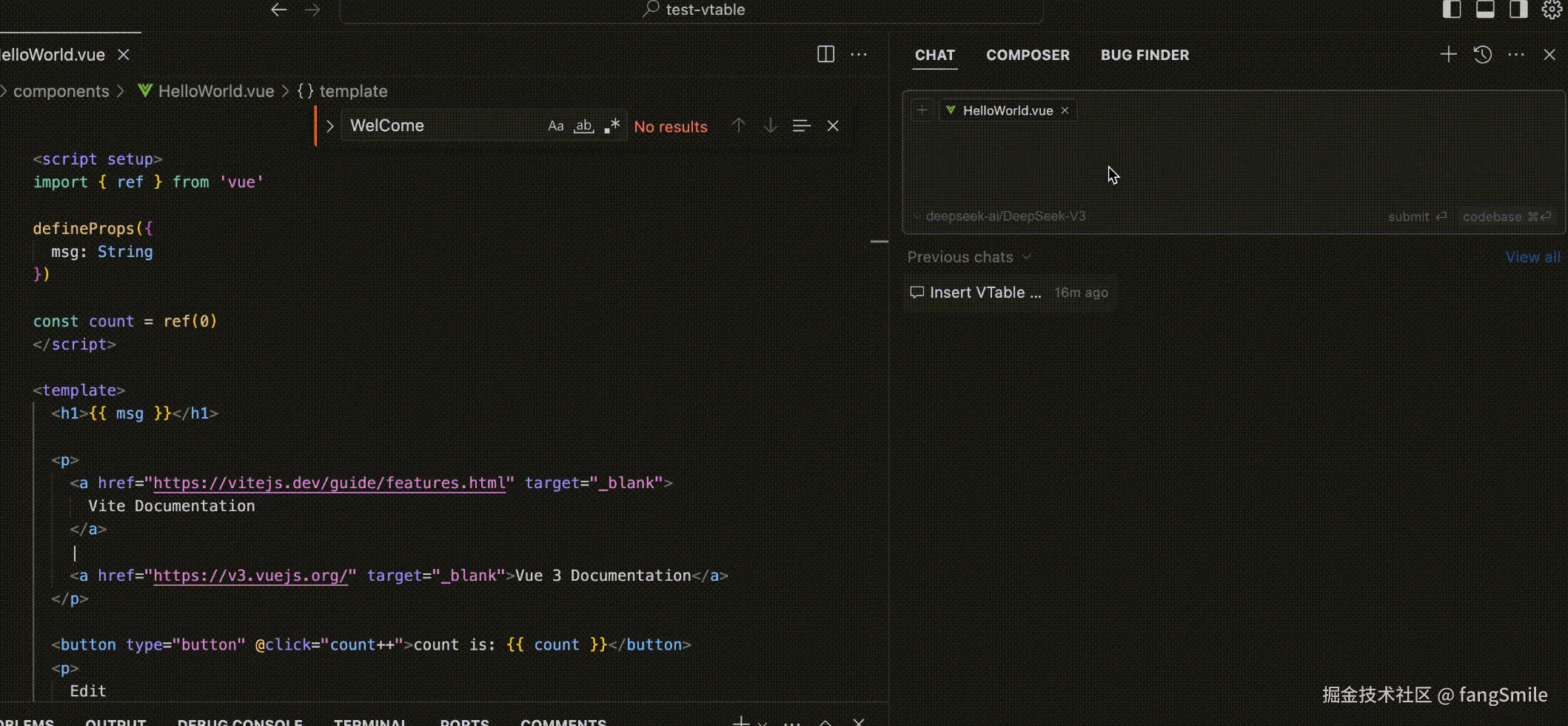Open chat history with the clock icon

pos(1483,54)
